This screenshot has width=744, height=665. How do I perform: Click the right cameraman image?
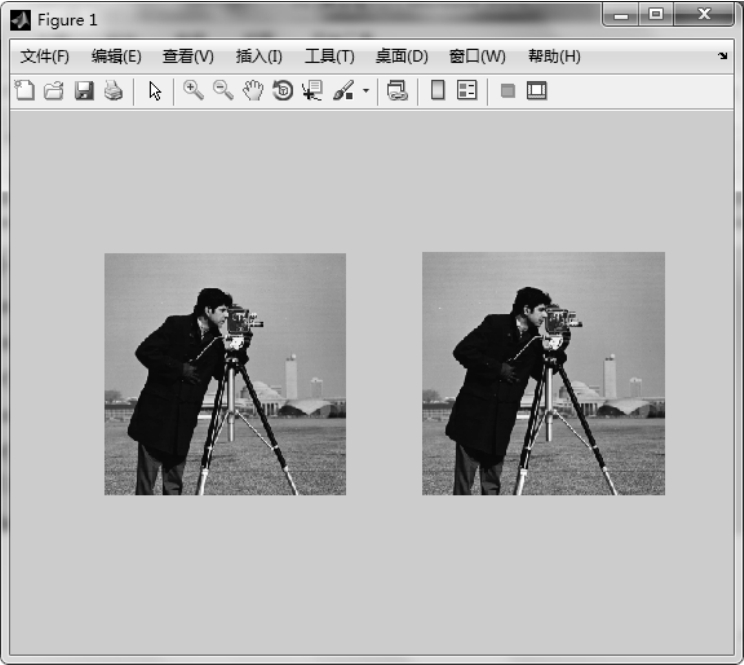pyautogui.click(x=543, y=374)
